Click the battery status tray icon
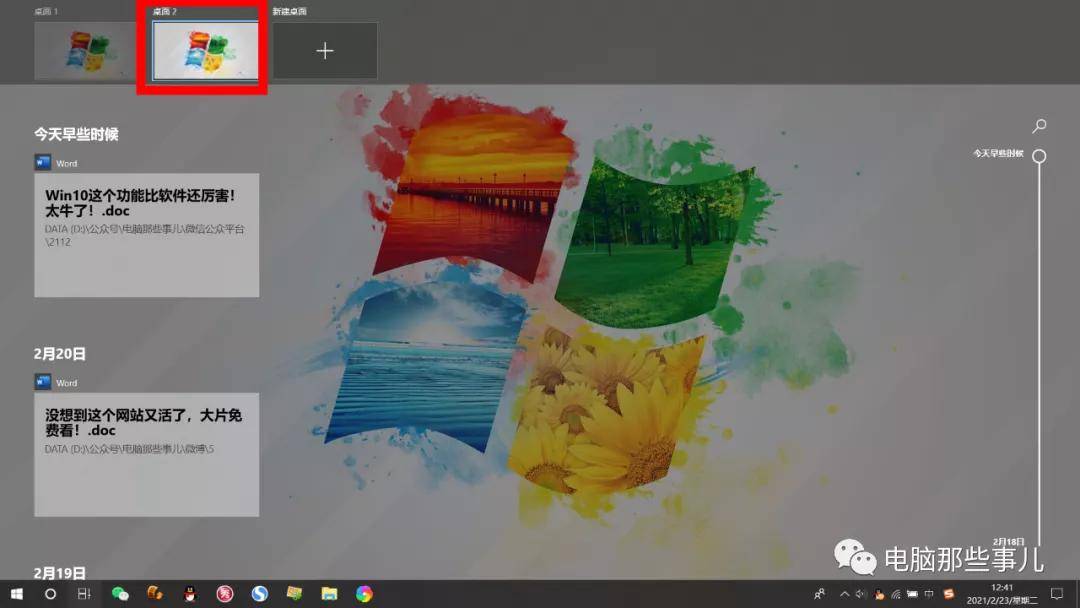 [912, 594]
